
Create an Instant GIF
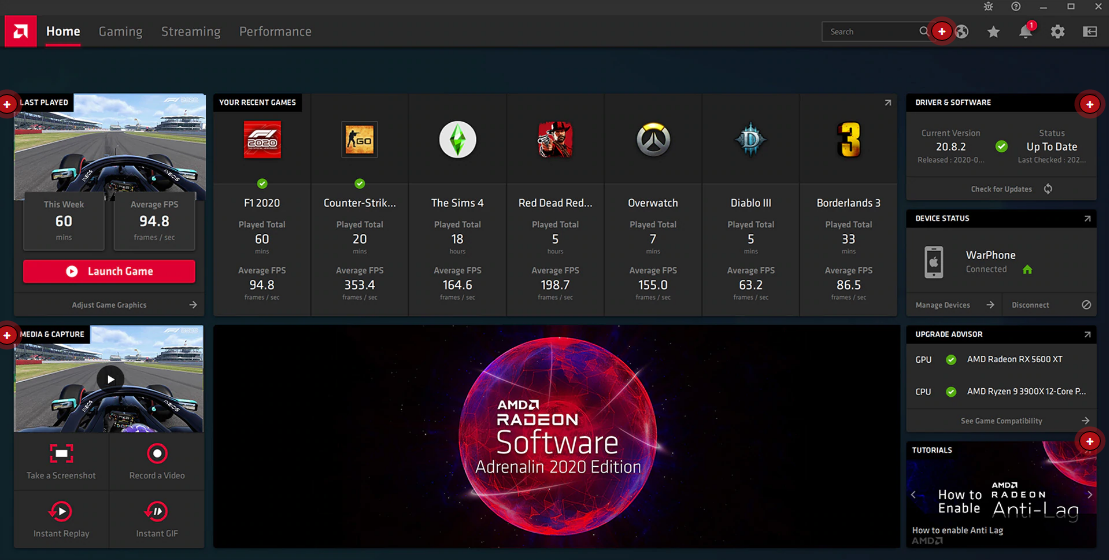pyautogui.click(x=157, y=518)
